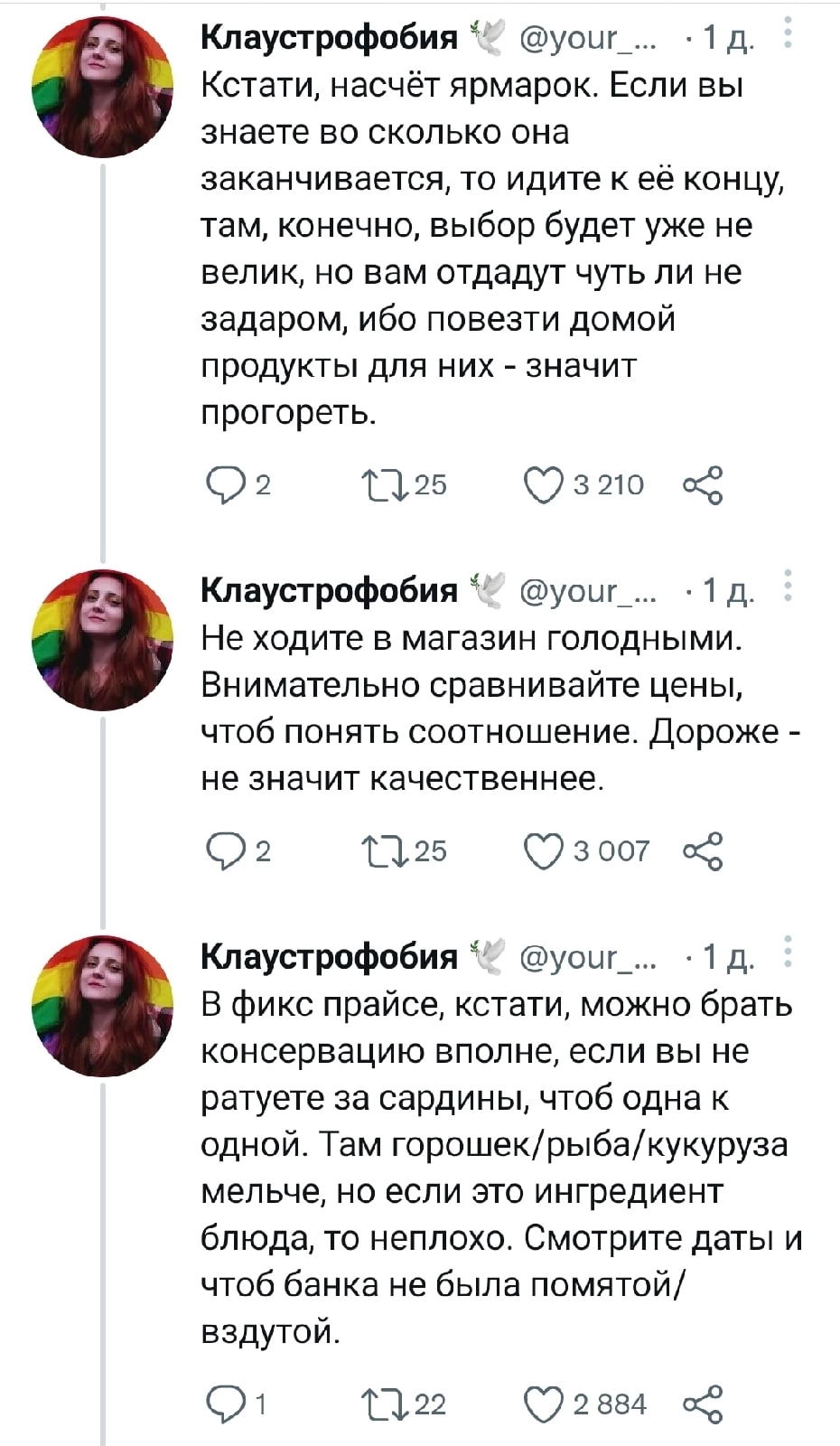Share the tweet about ярмарок
Image resolution: width=840 pixels, height=1446 pixels.
[x=704, y=485]
